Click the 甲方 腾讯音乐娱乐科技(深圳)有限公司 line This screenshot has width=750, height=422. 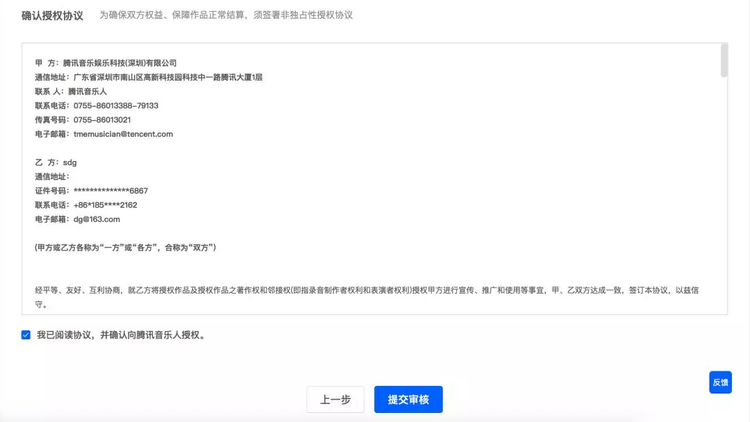(x=106, y=63)
